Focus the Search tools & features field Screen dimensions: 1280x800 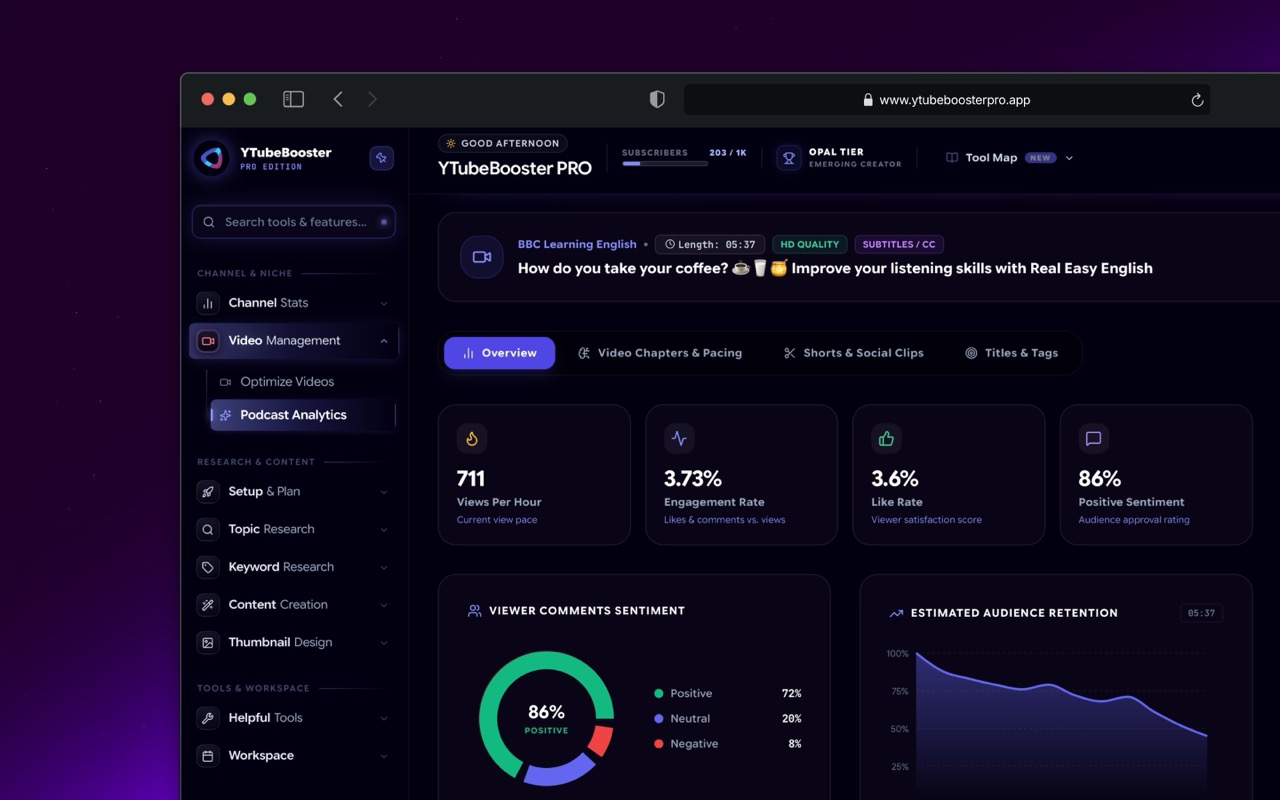(294, 222)
